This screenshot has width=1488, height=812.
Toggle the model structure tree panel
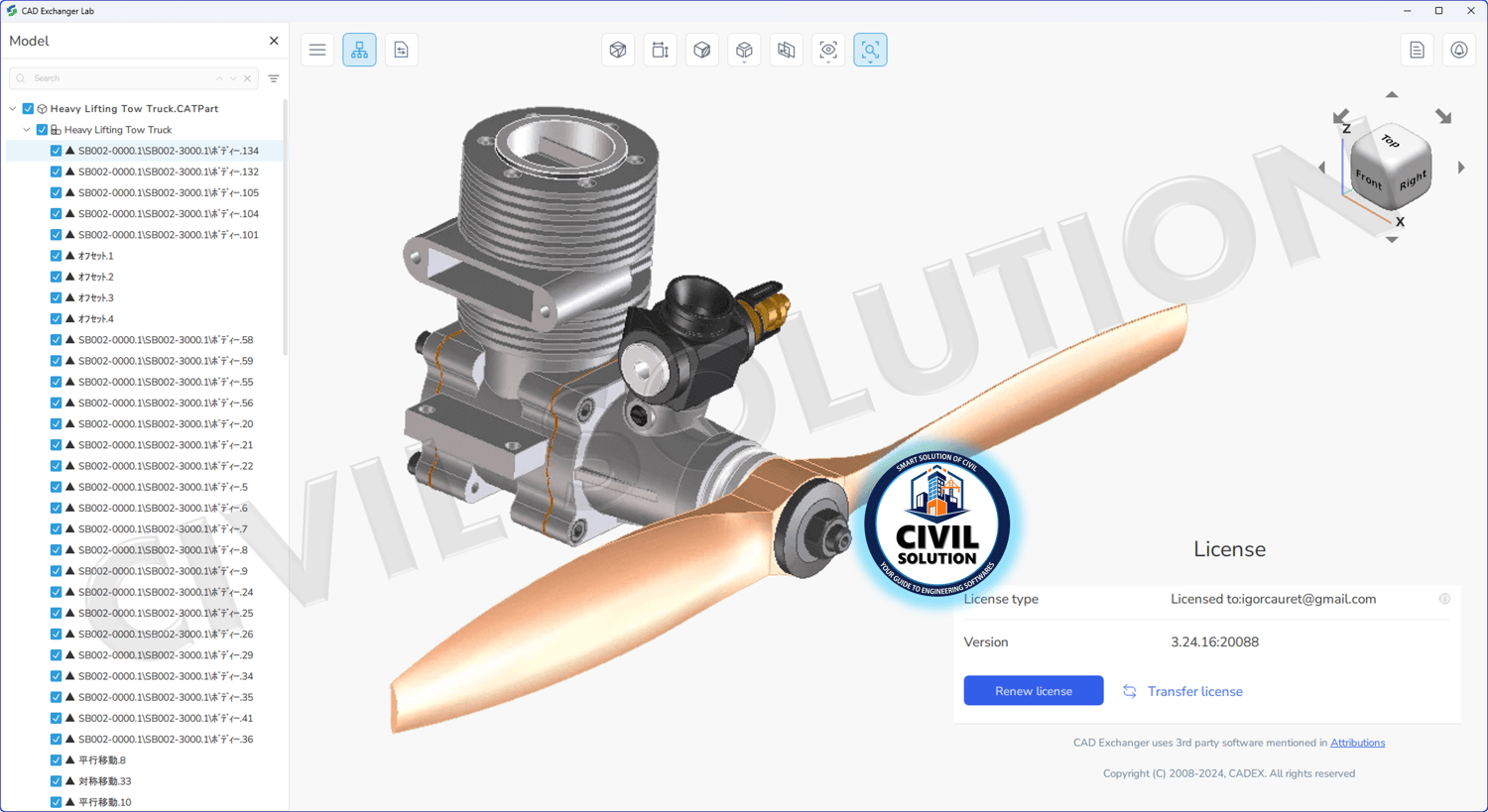[x=359, y=50]
